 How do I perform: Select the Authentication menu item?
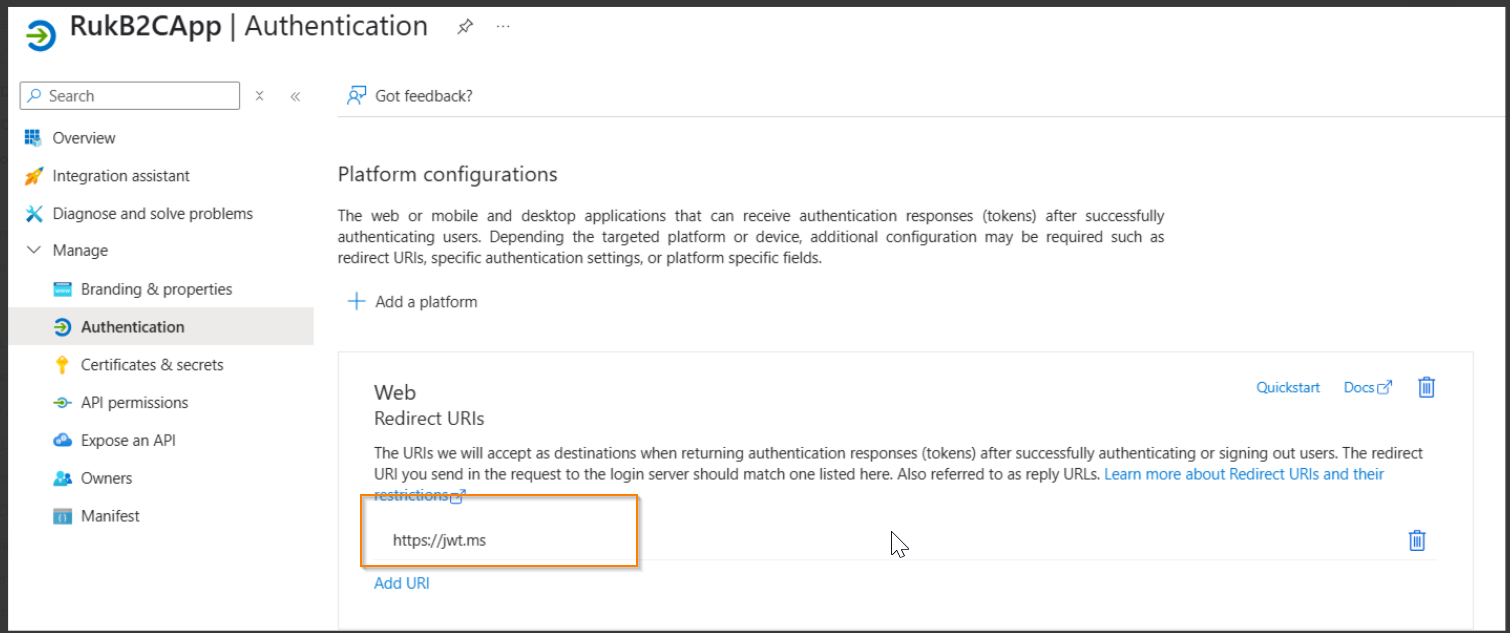point(132,326)
